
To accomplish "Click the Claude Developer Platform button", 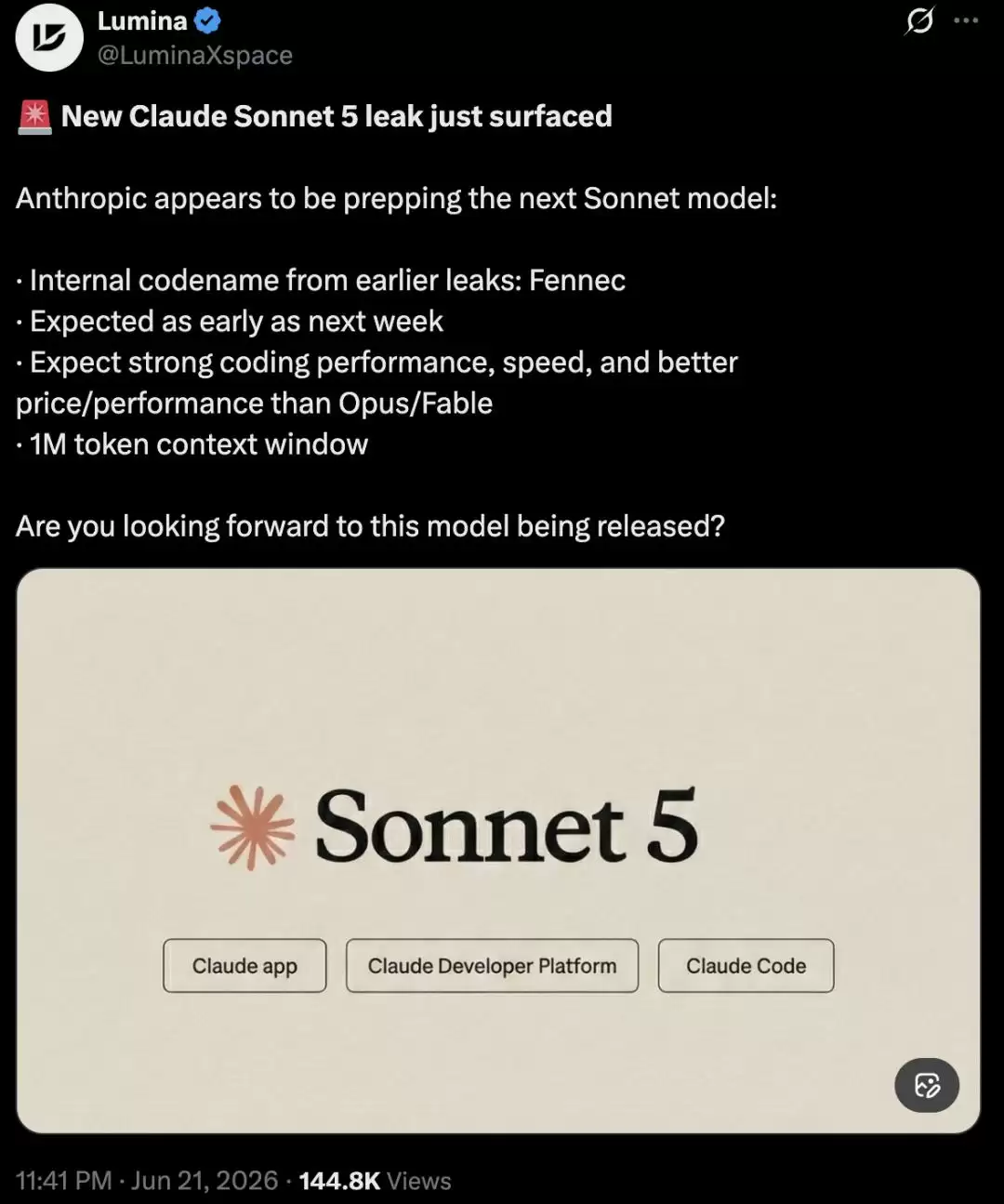I will pos(492,966).
